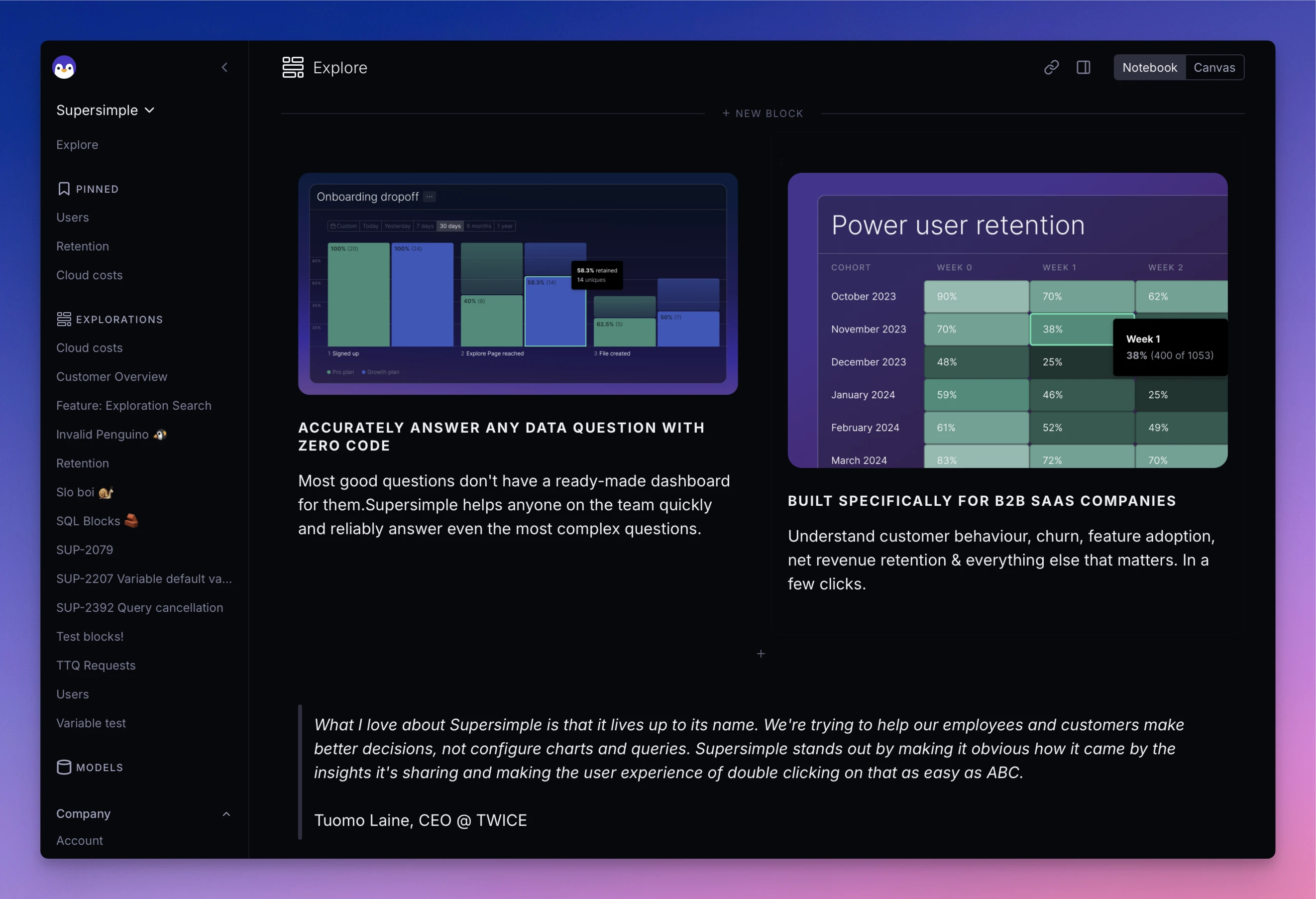Click the Explore blocks icon in header
This screenshot has height=899, width=1316.
(293, 67)
